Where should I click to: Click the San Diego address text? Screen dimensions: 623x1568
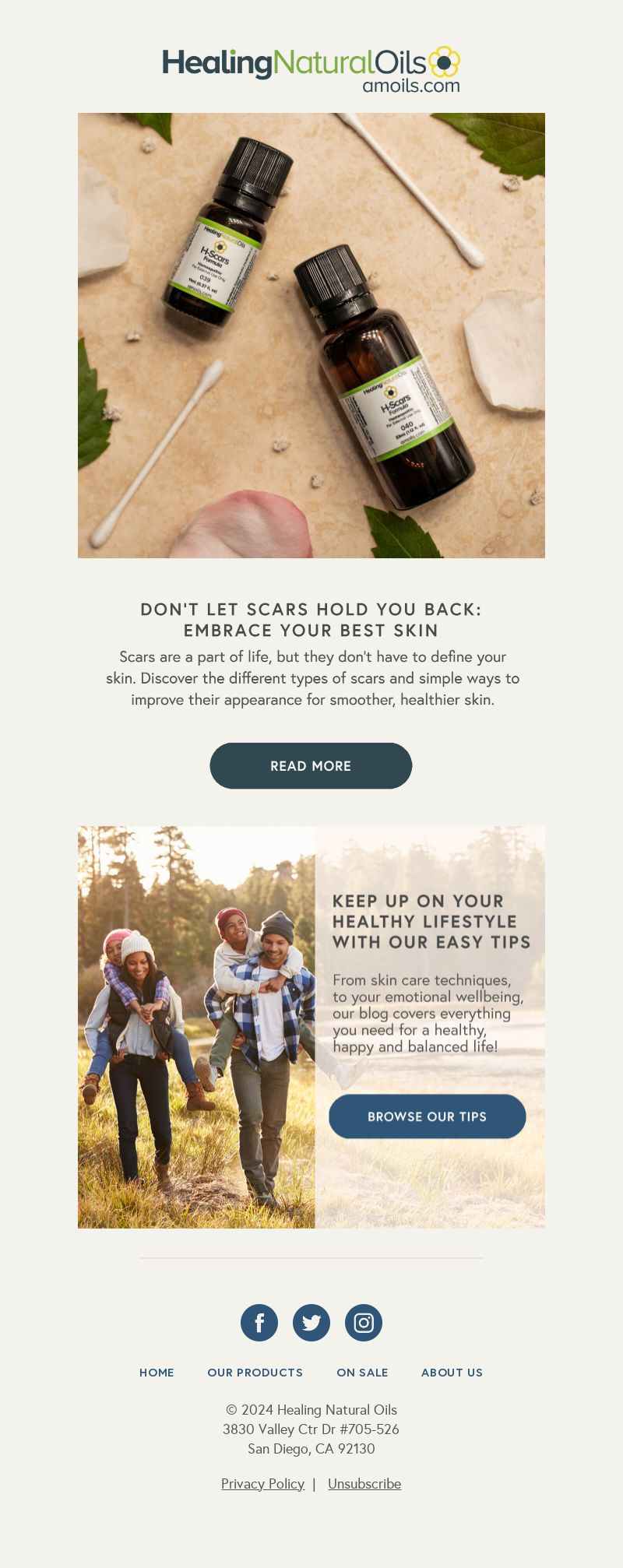311,1449
